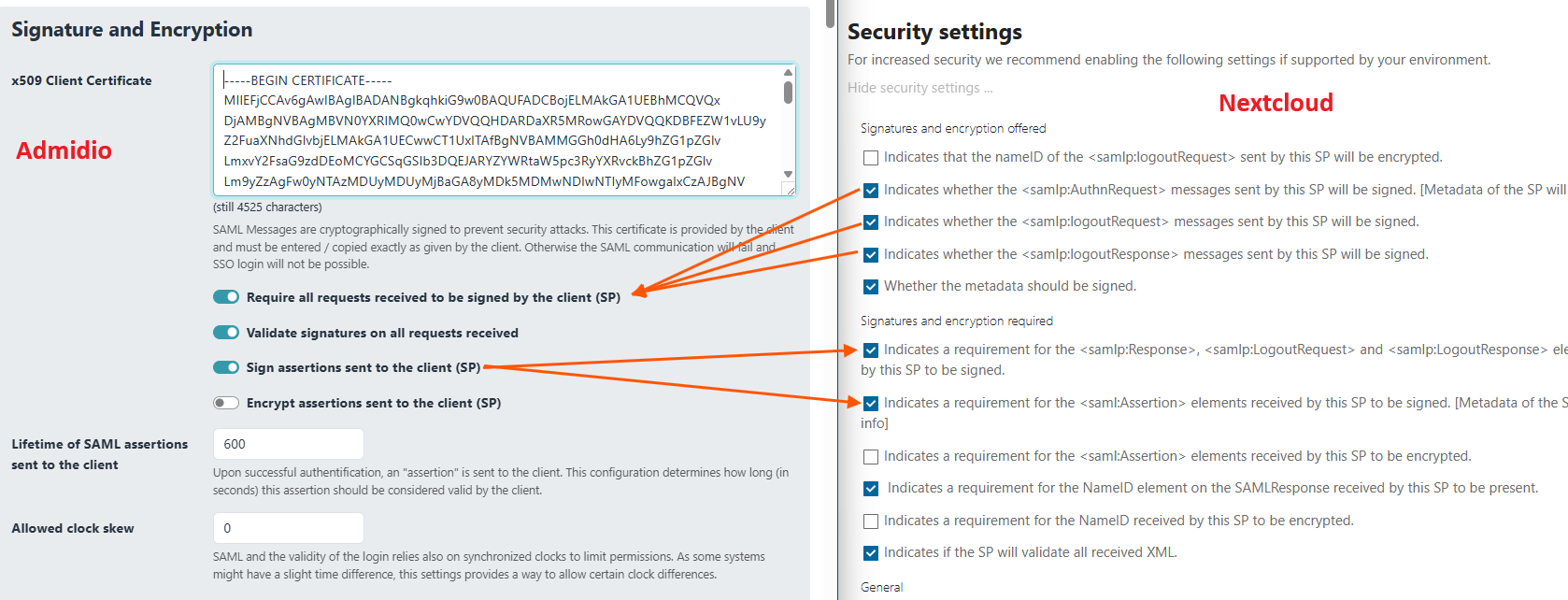Click 'Hide security settings ...' link
1568x600 pixels.
tap(919, 88)
